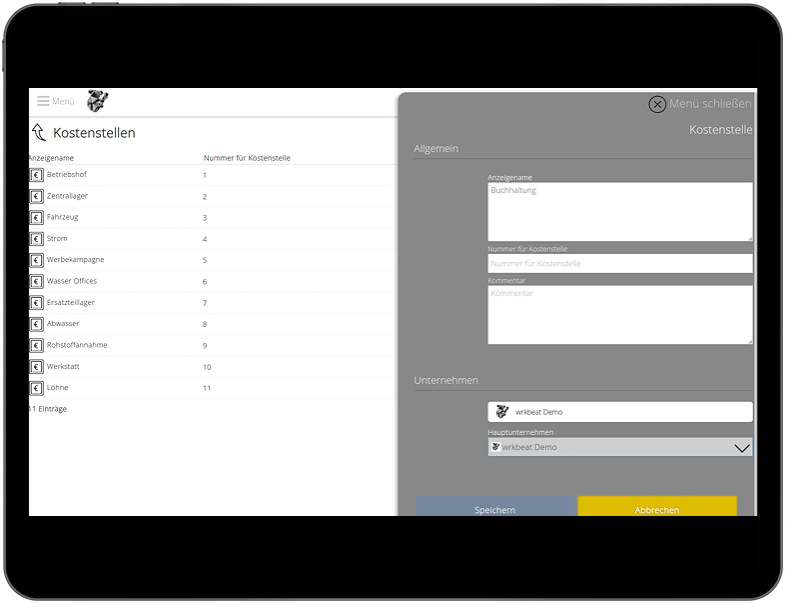The height and width of the screenshot is (603, 786).
Task: Open the Fahrzeug cost center entry
Action: [63, 217]
